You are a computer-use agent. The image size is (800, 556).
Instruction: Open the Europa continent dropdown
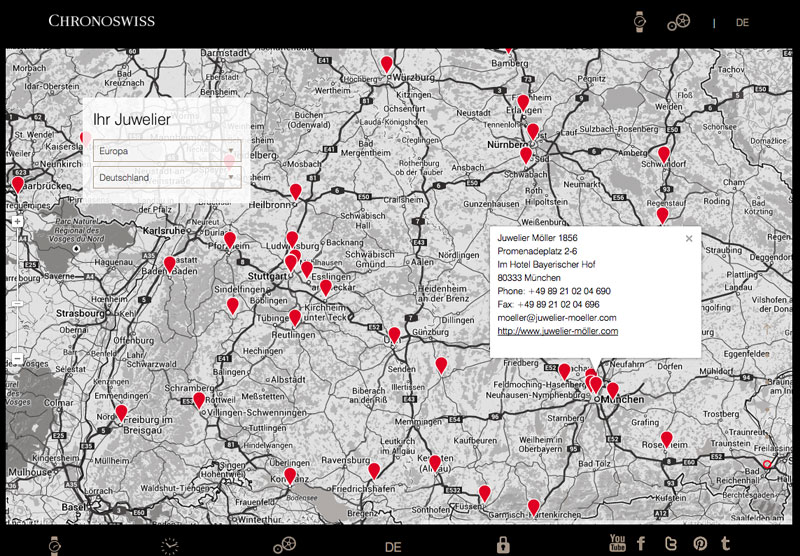point(167,151)
